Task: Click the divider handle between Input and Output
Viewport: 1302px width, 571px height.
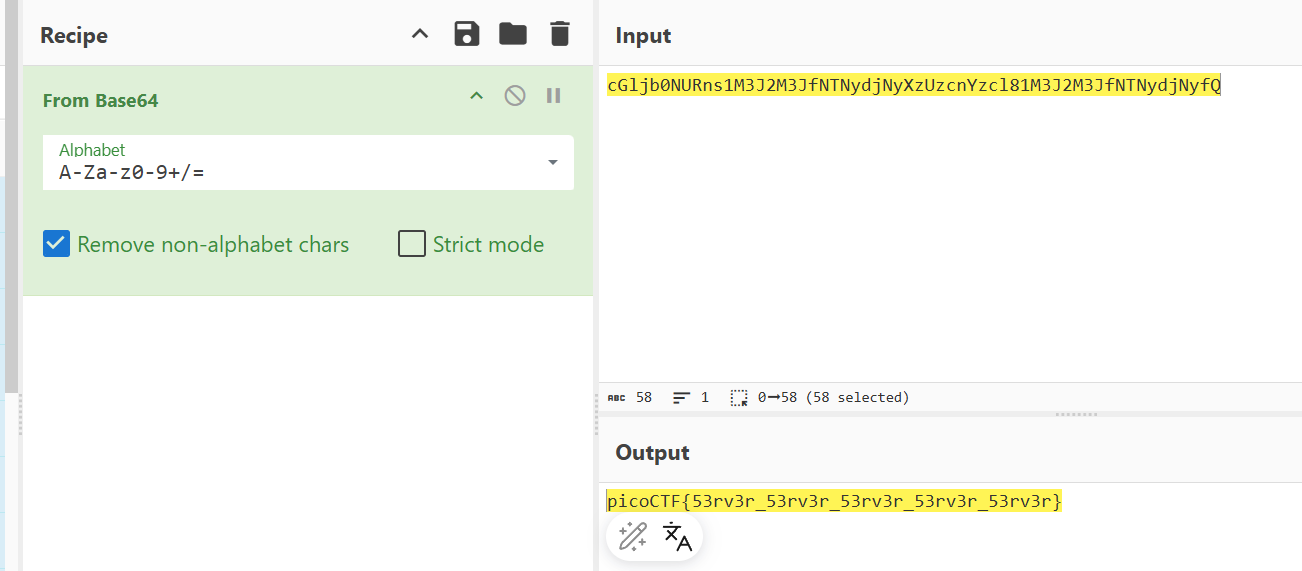Action: (1076, 414)
